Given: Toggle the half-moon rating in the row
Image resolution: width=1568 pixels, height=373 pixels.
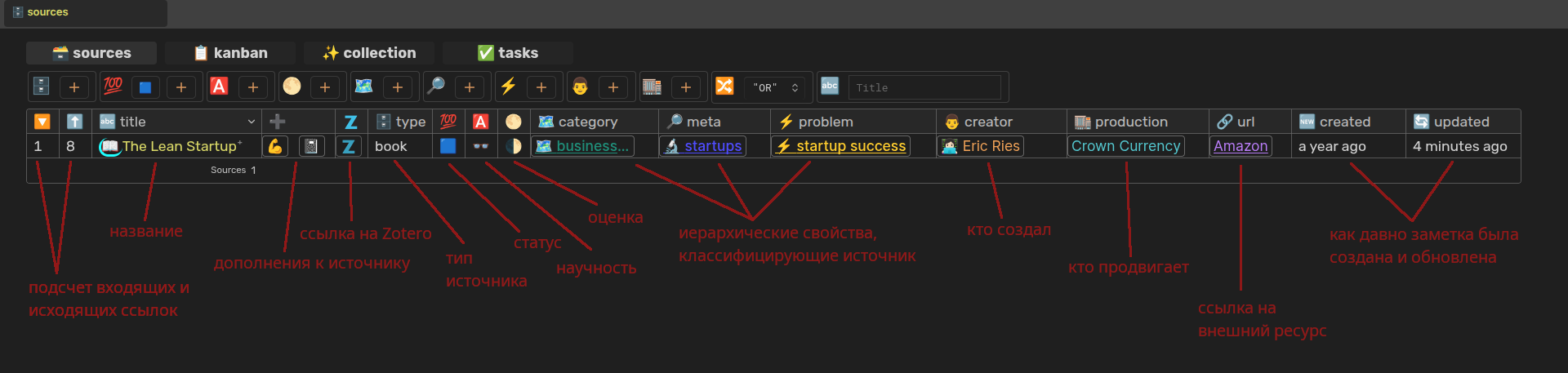Looking at the screenshot, I should [x=514, y=146].
